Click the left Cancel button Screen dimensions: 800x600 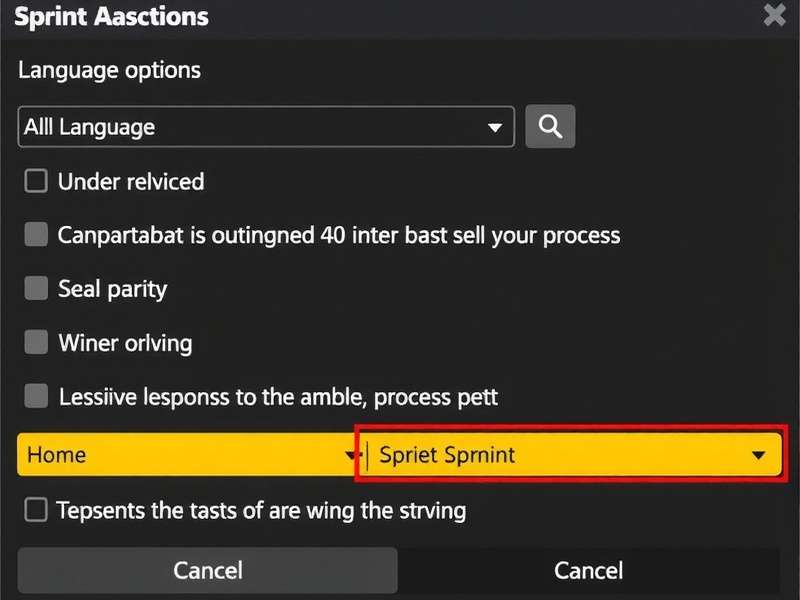coord(207,570)
